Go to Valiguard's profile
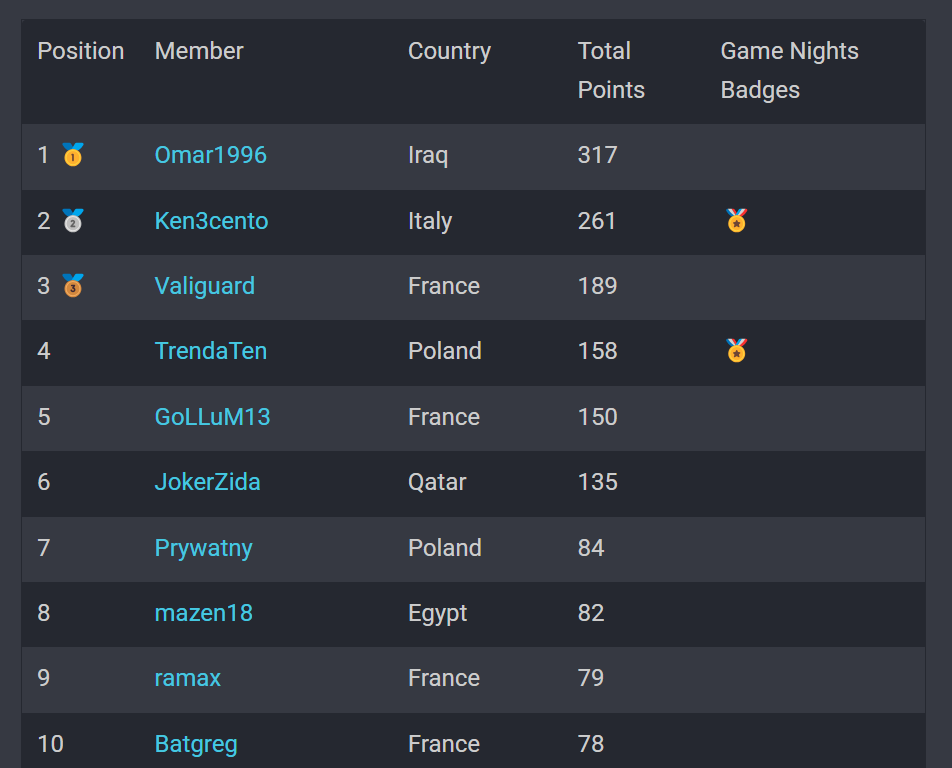952x768 pixels. point(204,286)
